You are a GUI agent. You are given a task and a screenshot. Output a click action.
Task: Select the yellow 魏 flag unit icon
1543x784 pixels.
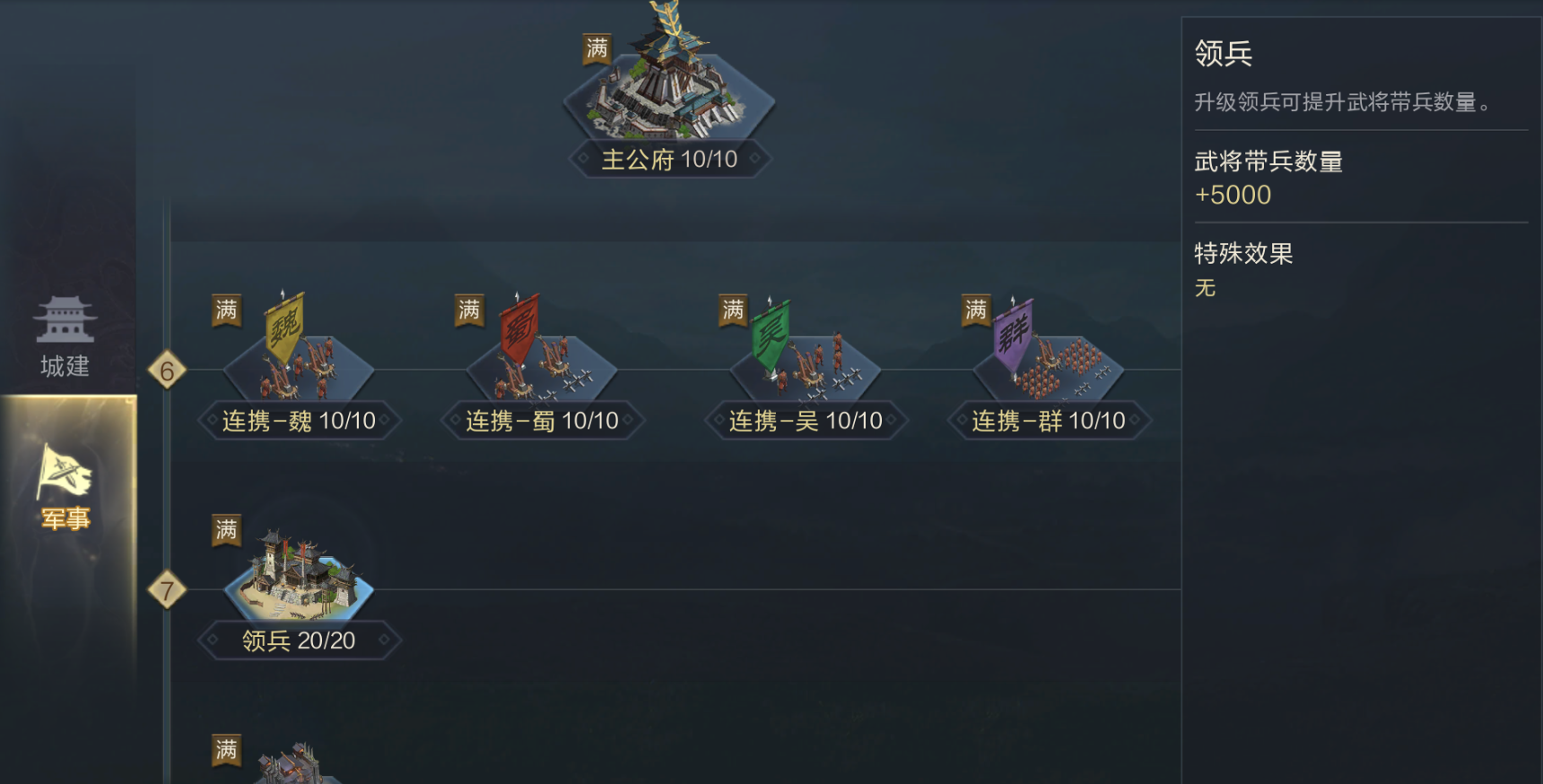click(x=299, y=348)
